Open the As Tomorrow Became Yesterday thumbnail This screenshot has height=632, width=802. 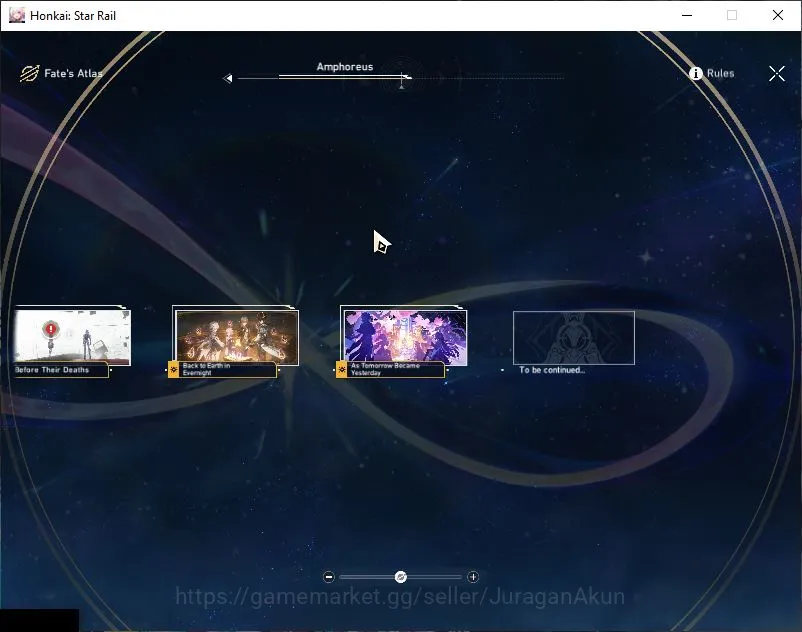pos(405,337)
